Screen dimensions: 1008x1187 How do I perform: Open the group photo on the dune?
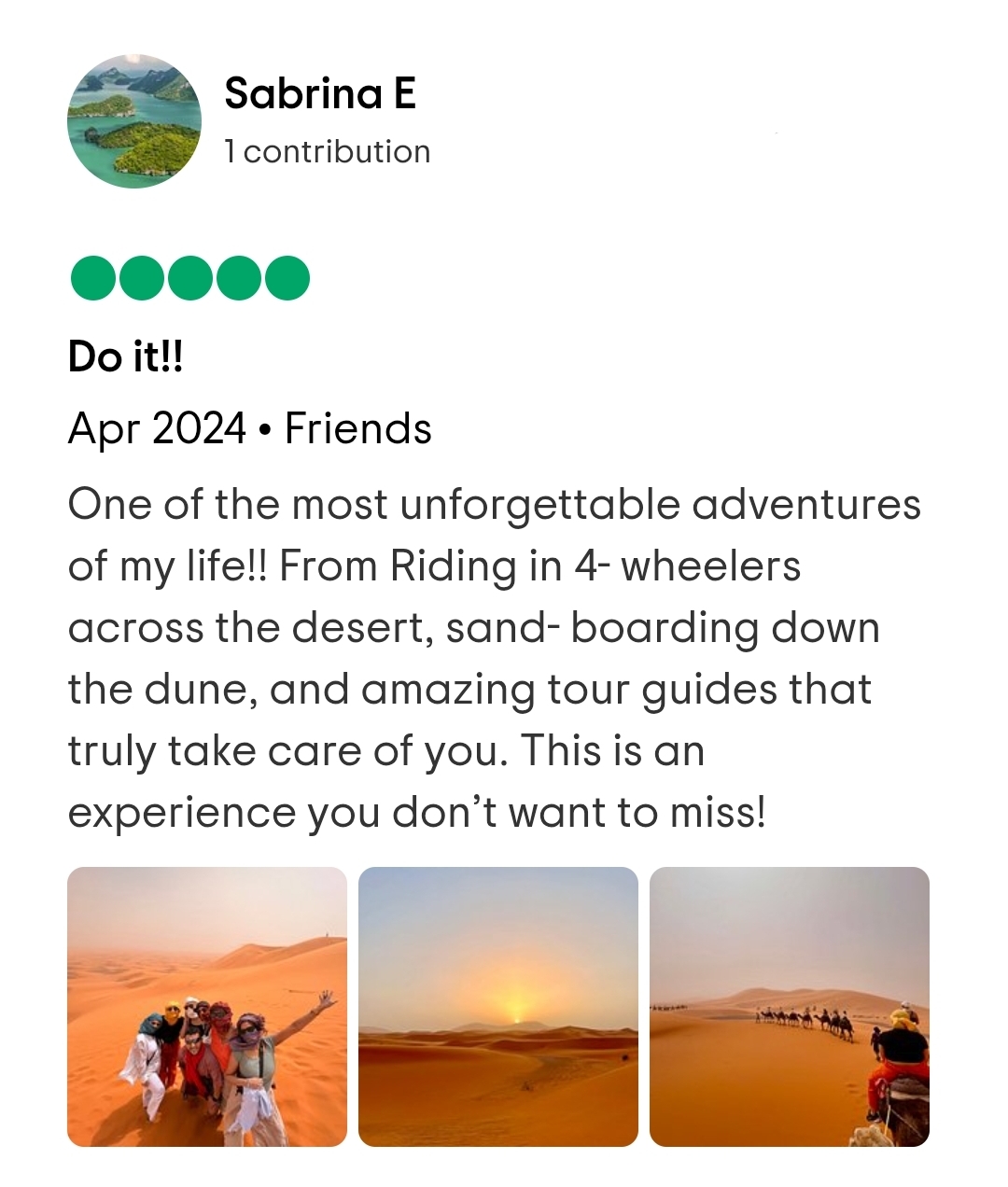tap(207, 1007)
